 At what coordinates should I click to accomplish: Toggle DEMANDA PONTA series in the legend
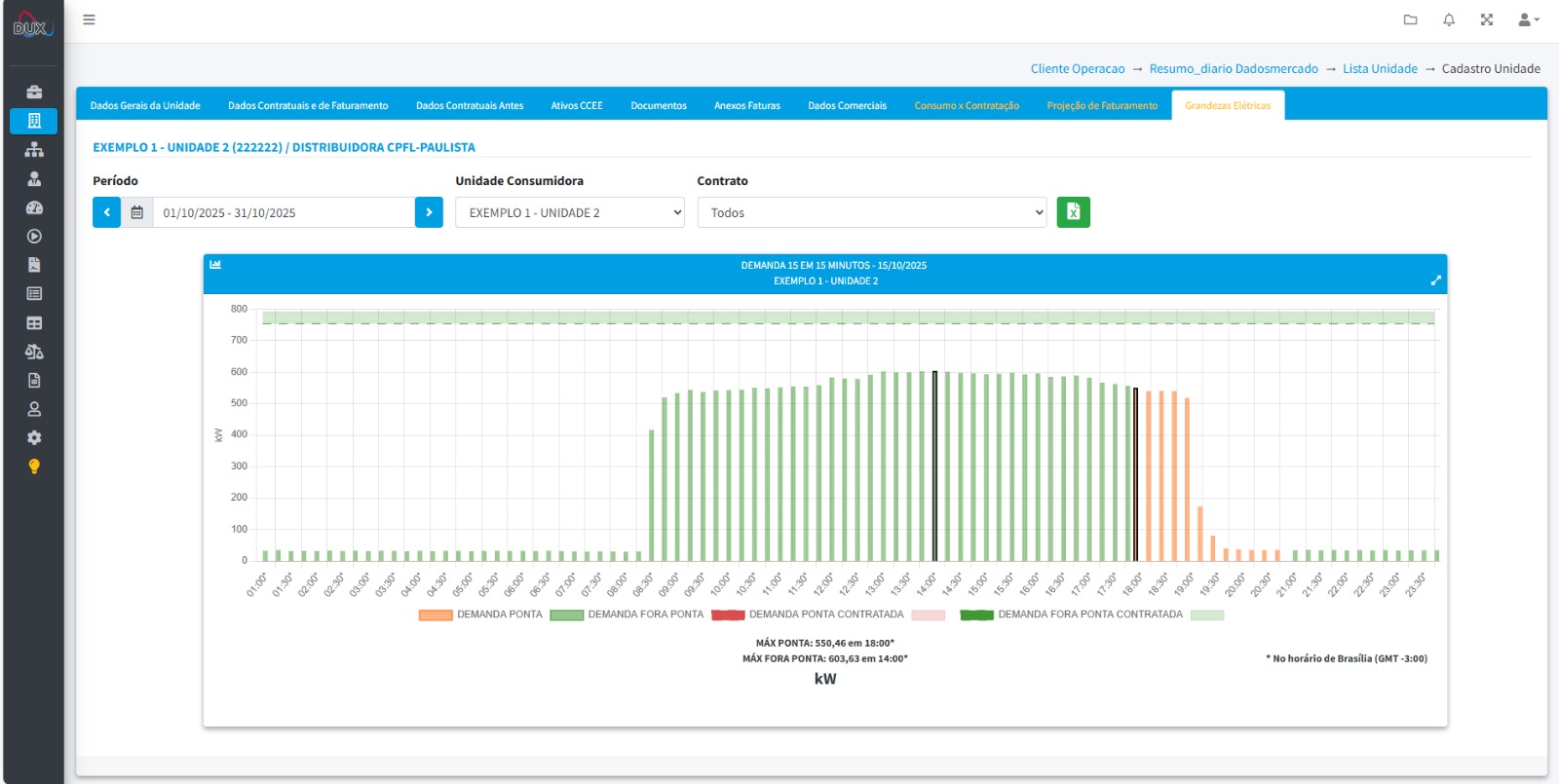point(481,615)
